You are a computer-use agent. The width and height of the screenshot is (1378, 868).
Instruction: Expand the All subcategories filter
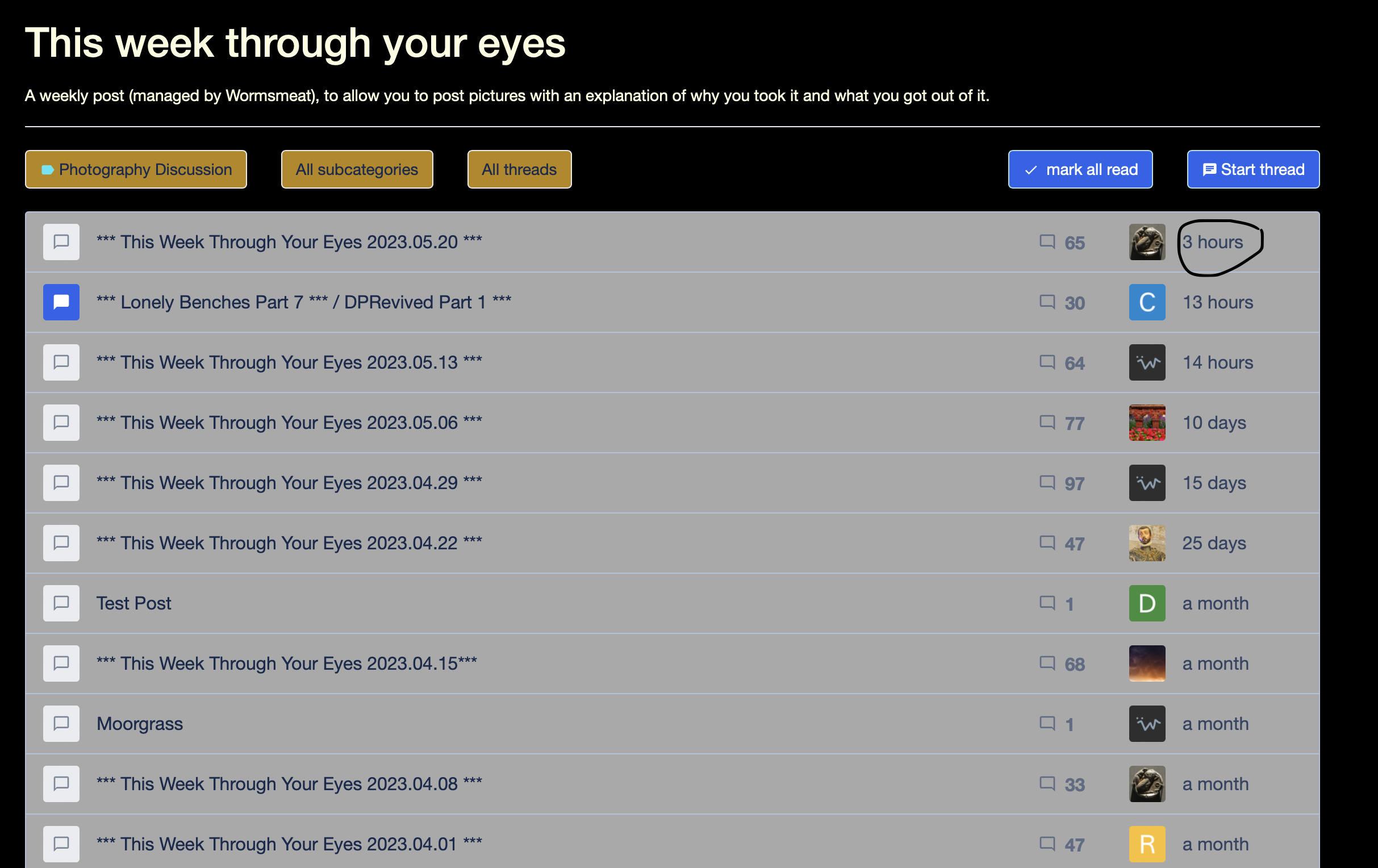(357, 169)
